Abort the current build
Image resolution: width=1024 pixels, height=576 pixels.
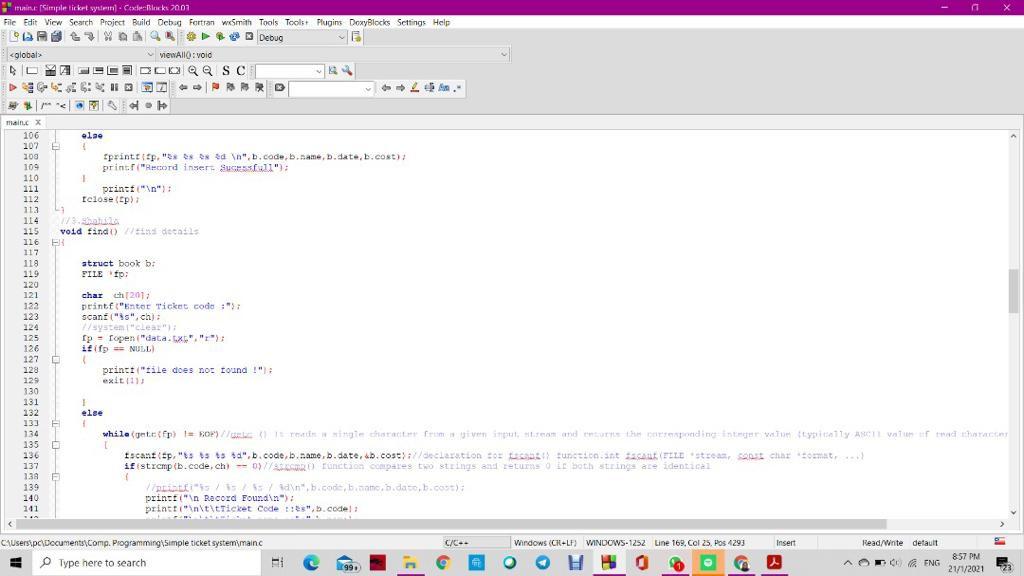[x=248, y=36]
